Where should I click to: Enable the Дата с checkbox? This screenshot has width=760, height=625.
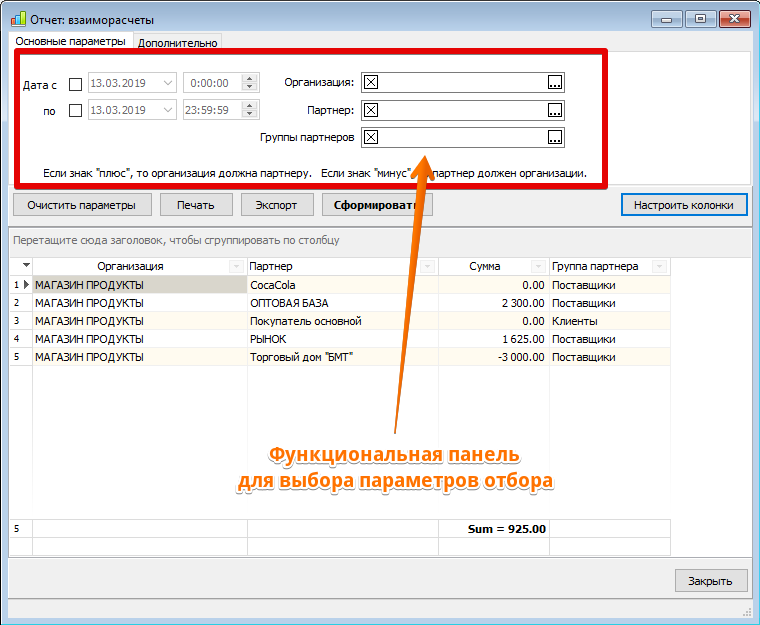point(76,84)
